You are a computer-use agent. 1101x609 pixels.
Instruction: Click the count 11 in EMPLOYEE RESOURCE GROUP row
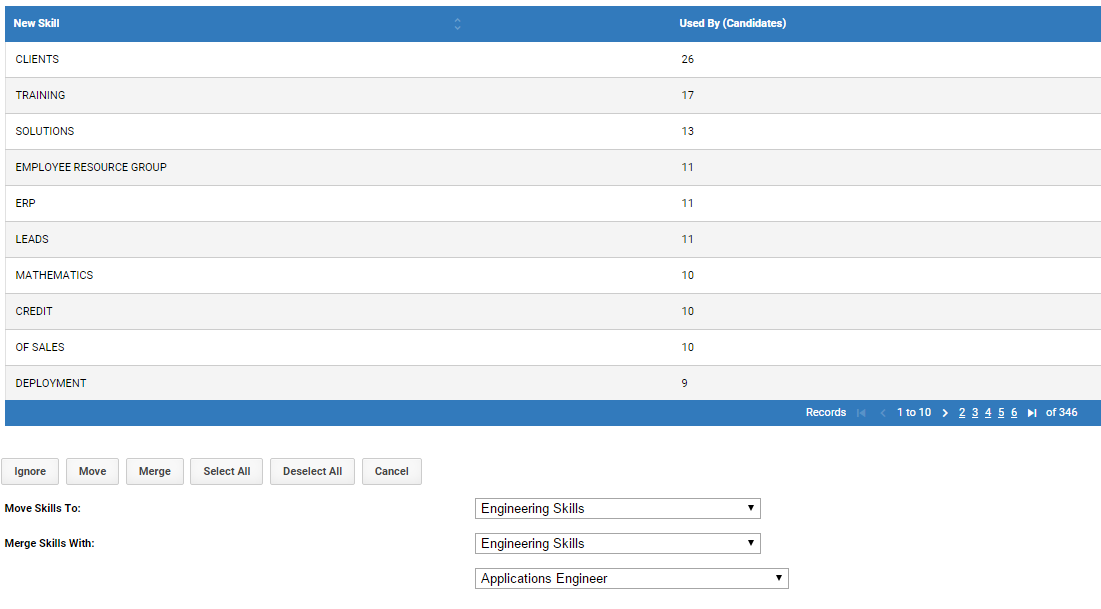click(687, 167)
